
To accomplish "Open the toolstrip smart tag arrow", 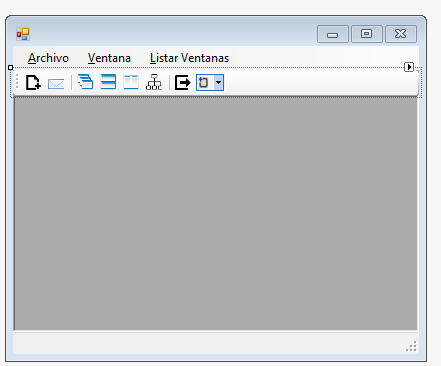I will click(409, 67).
